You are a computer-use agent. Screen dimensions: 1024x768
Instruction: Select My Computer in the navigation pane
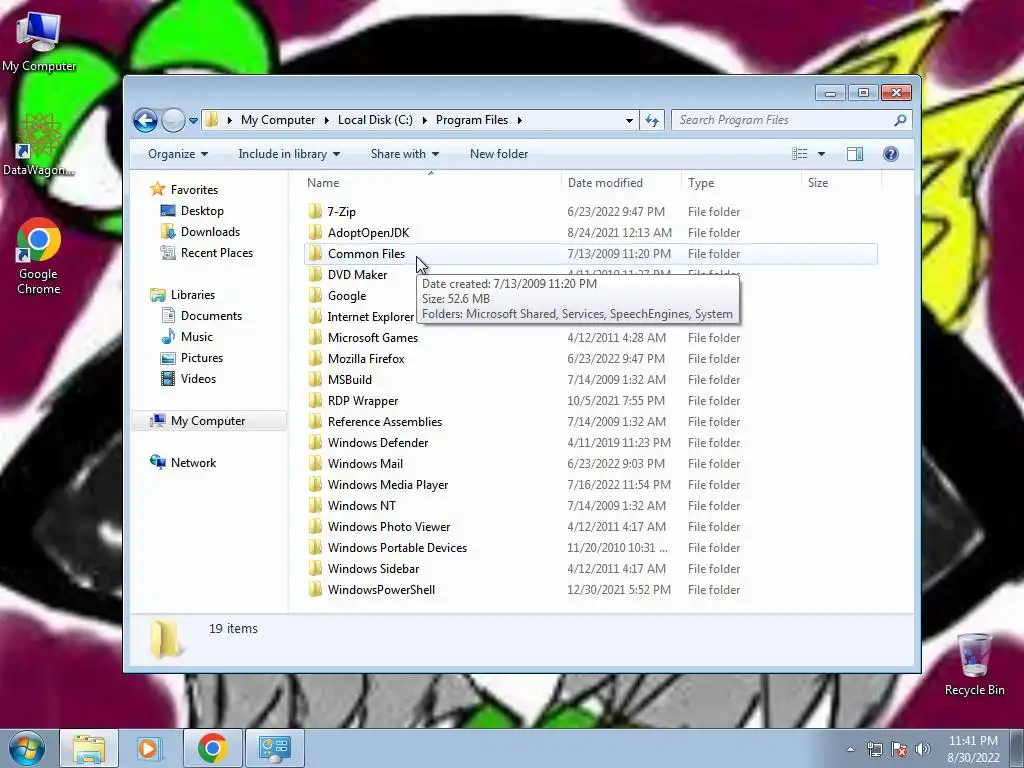coord(208,421)
